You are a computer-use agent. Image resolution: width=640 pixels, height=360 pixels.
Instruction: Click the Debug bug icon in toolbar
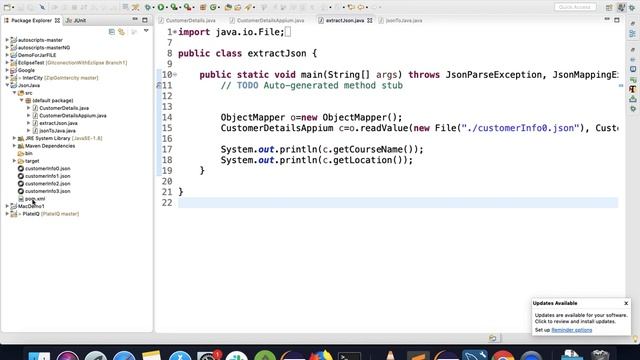[x=148, y=7]
